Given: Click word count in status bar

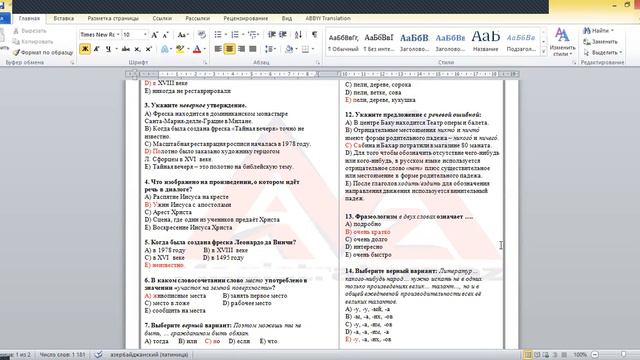Looking at the screenshot, I should click(x=62, y=355).
